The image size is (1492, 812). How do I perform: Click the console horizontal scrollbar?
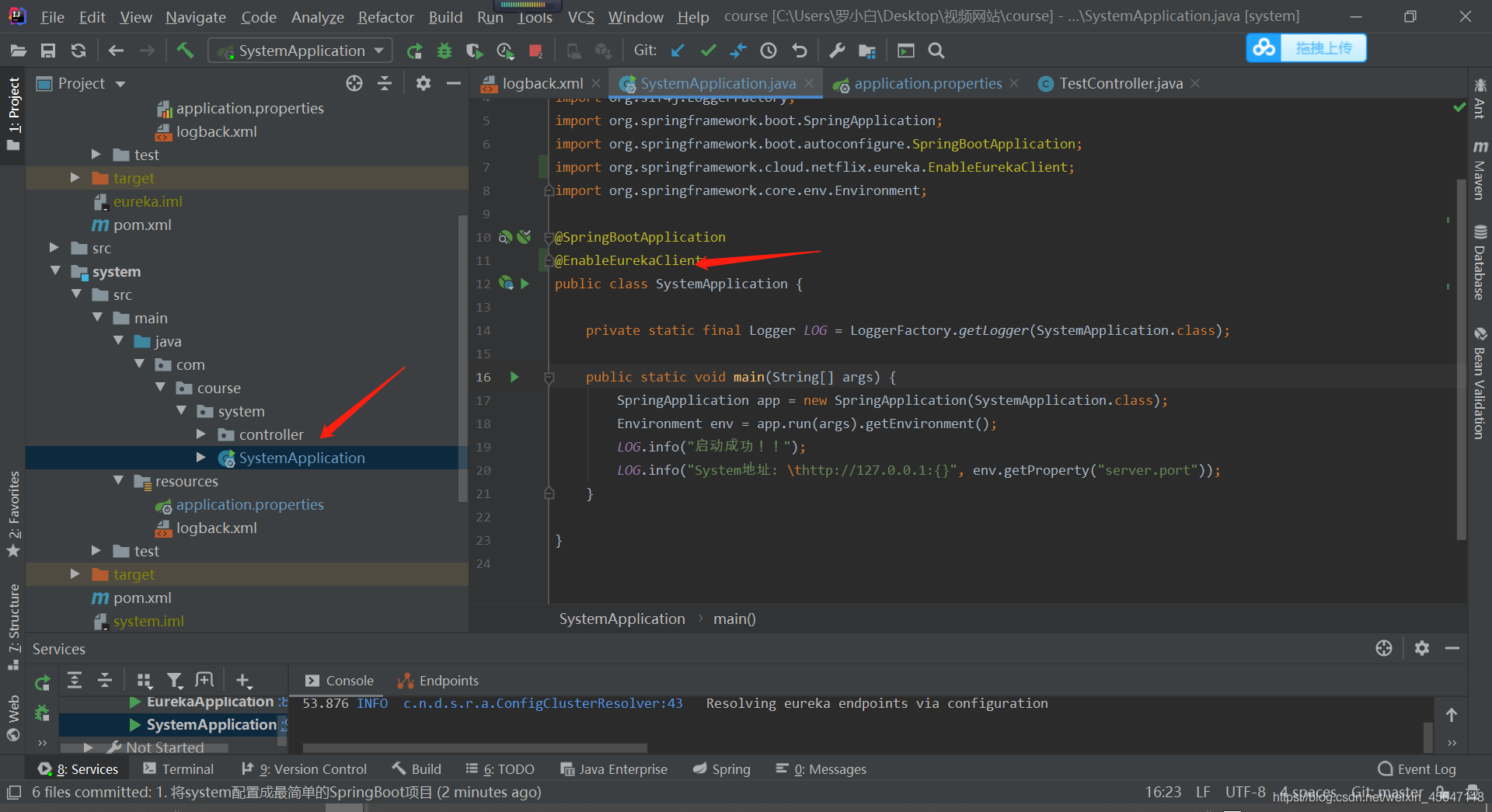(x=475, y=748)
